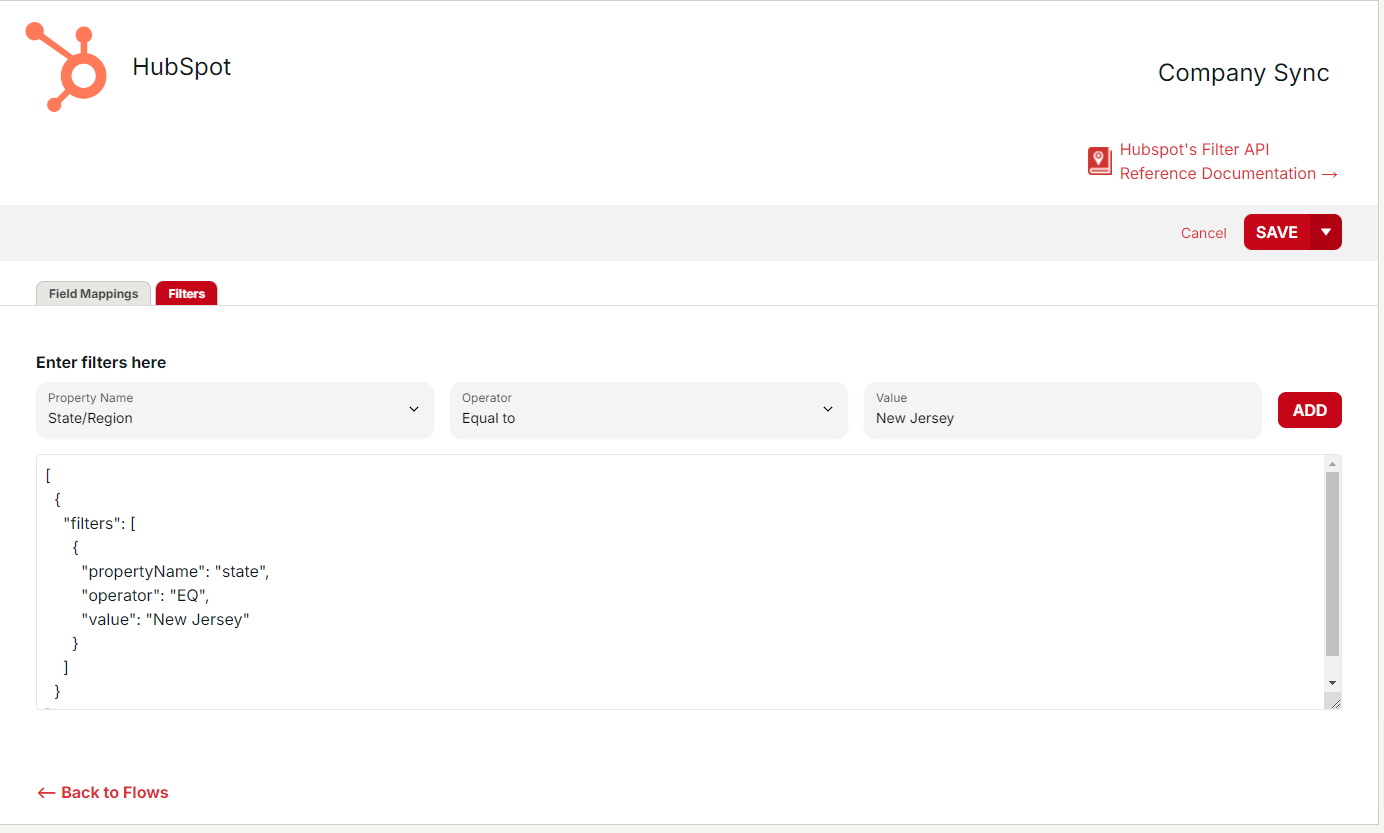
Task: Click inside the filters JSON text area
Action: pyautogui.click(x=680, y=582)
